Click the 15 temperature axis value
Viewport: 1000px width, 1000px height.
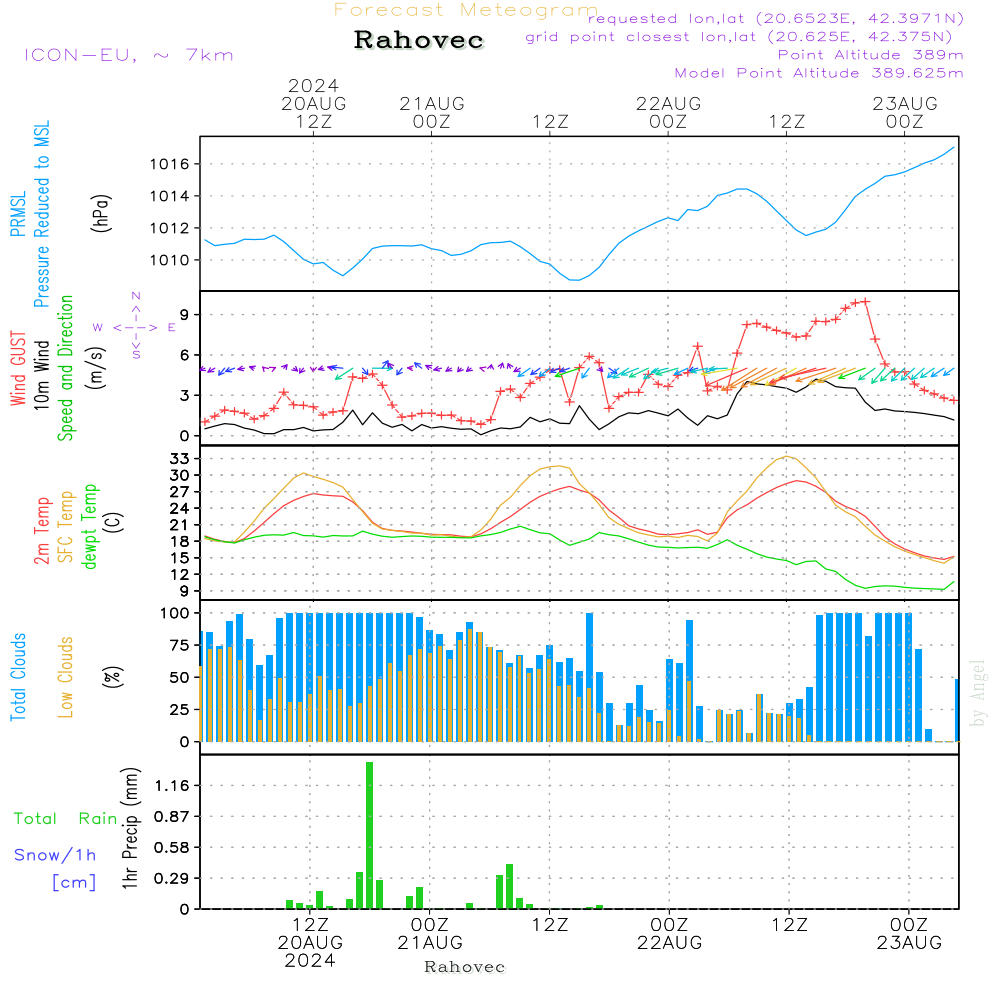(179, 558)
